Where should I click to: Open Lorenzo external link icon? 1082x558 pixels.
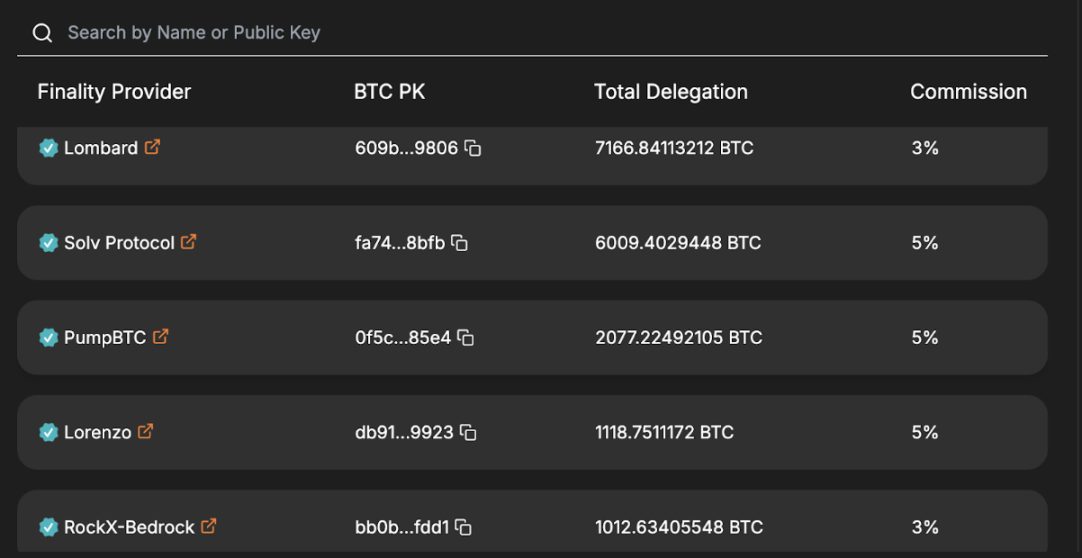point(145,432)
